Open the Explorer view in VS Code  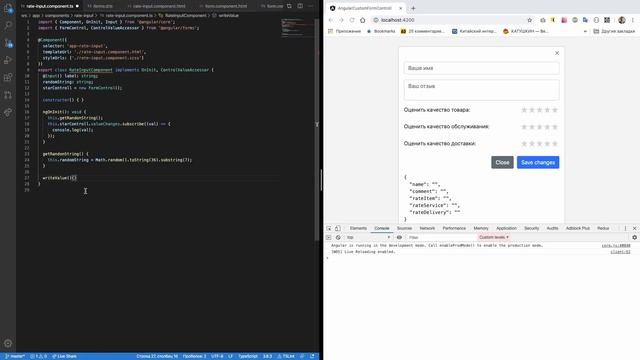[x=8, y=8]
